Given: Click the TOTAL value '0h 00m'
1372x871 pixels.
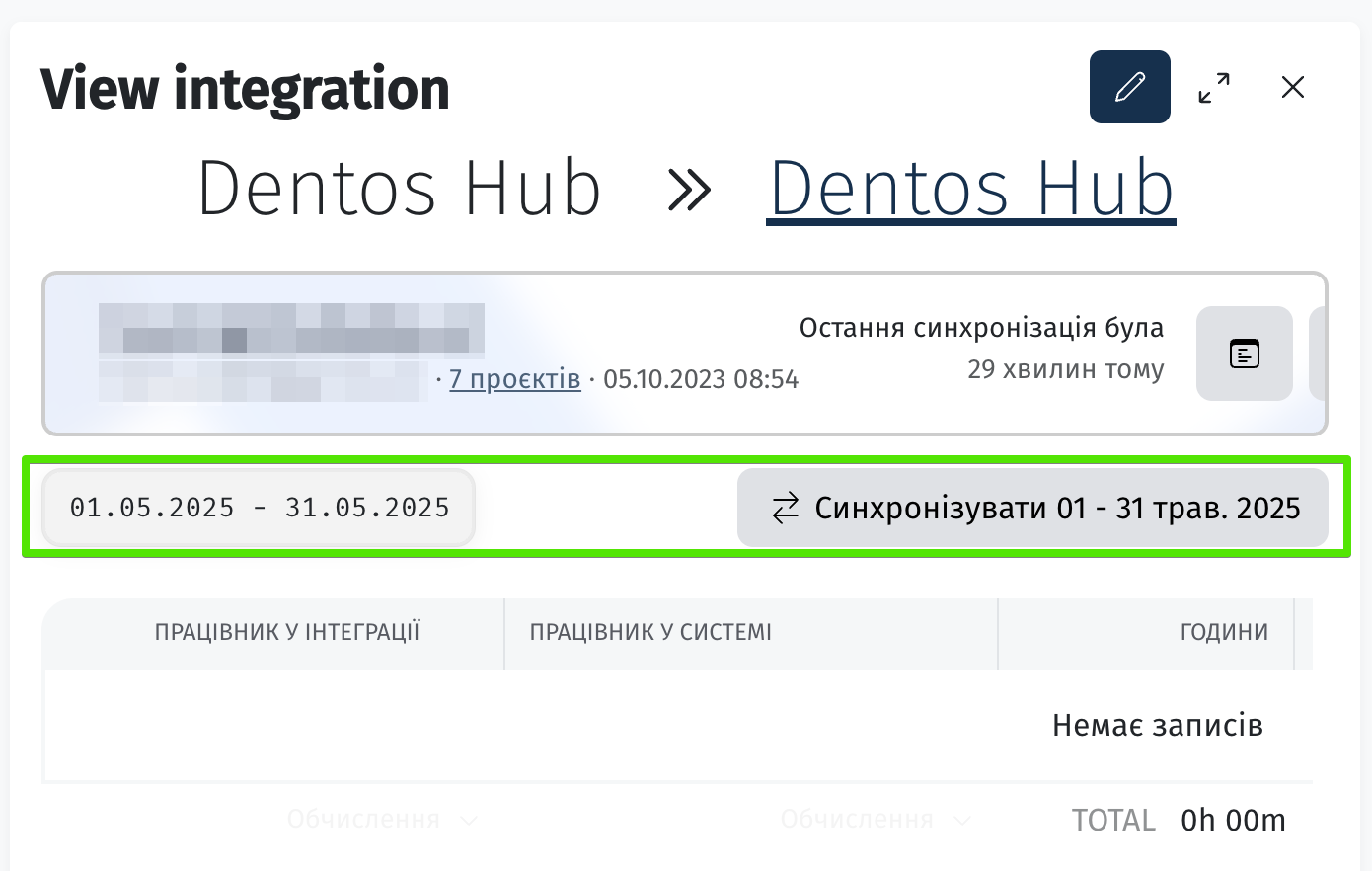Looking at the screenshot, I should click(1233, 820).
